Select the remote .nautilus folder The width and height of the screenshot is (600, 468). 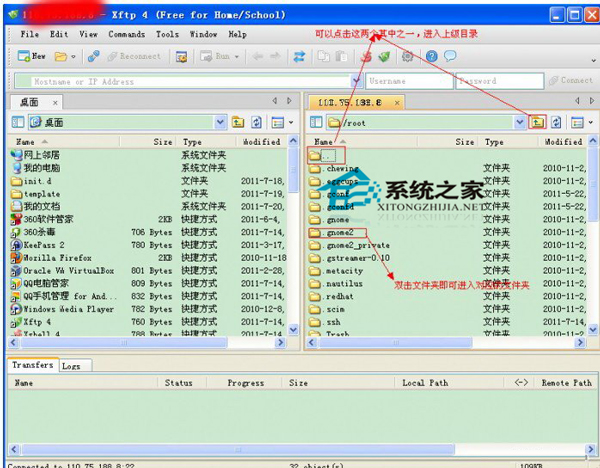[x=335, y=284]
